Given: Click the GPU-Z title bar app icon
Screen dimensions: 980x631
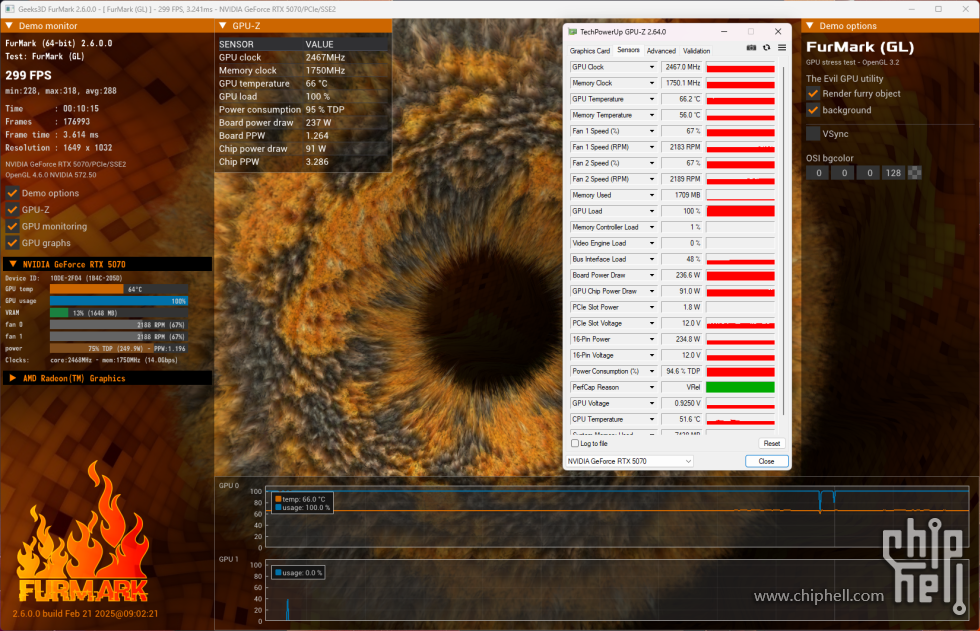Looking at the screenshot, I should [572, 31].
